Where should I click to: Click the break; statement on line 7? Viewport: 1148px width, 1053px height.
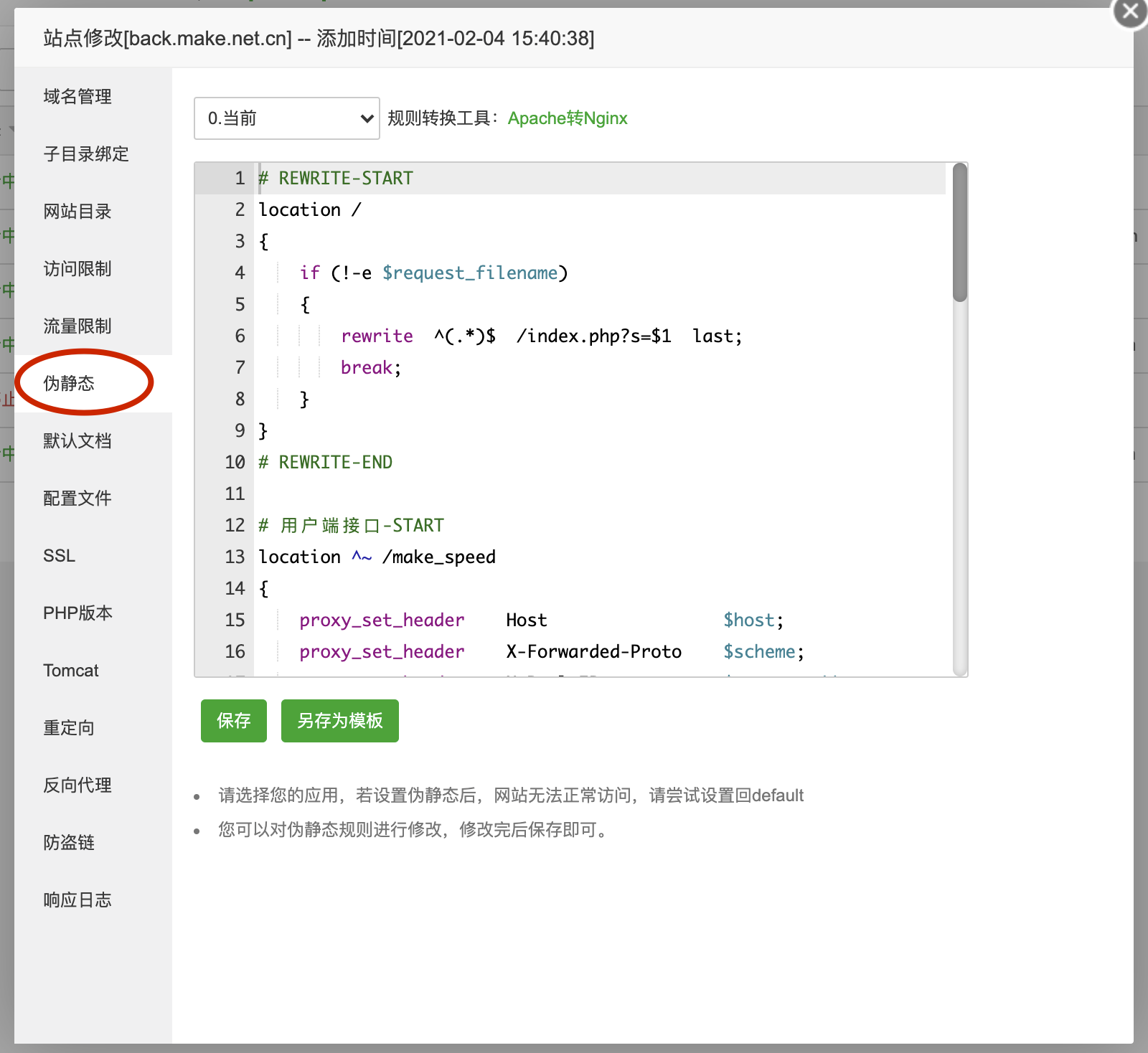pyautogui.click(x=371, y=368)
